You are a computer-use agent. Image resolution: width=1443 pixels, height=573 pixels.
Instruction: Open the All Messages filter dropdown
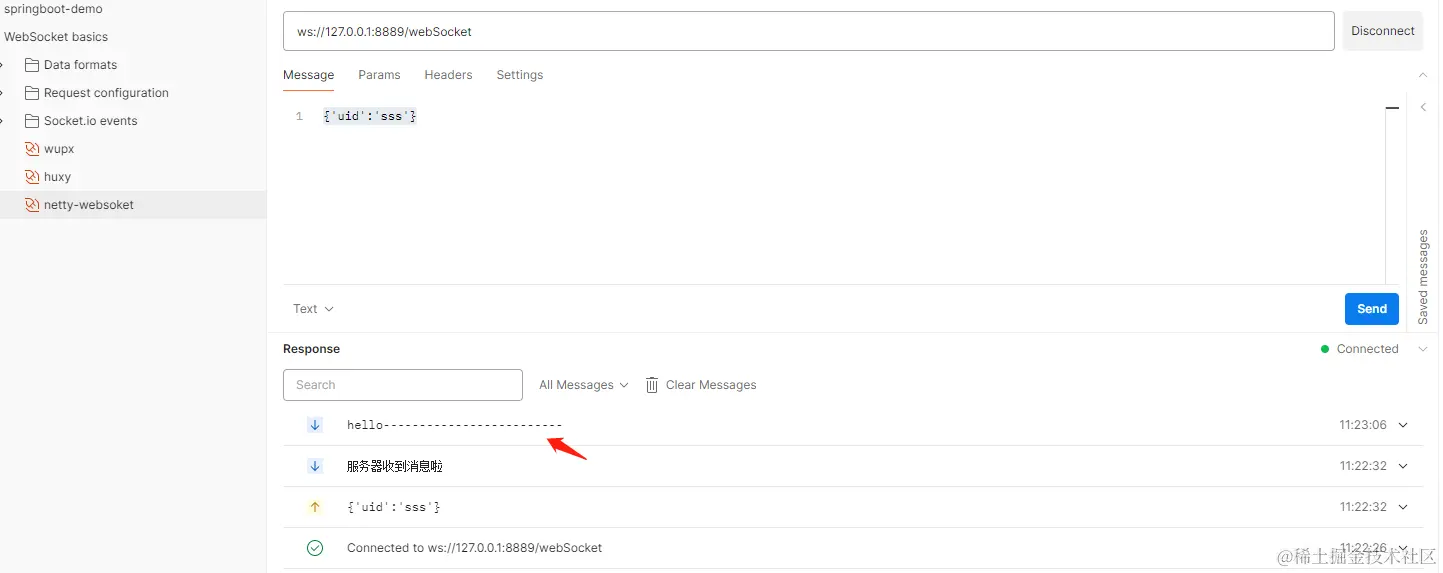click(x=584, y=385)
